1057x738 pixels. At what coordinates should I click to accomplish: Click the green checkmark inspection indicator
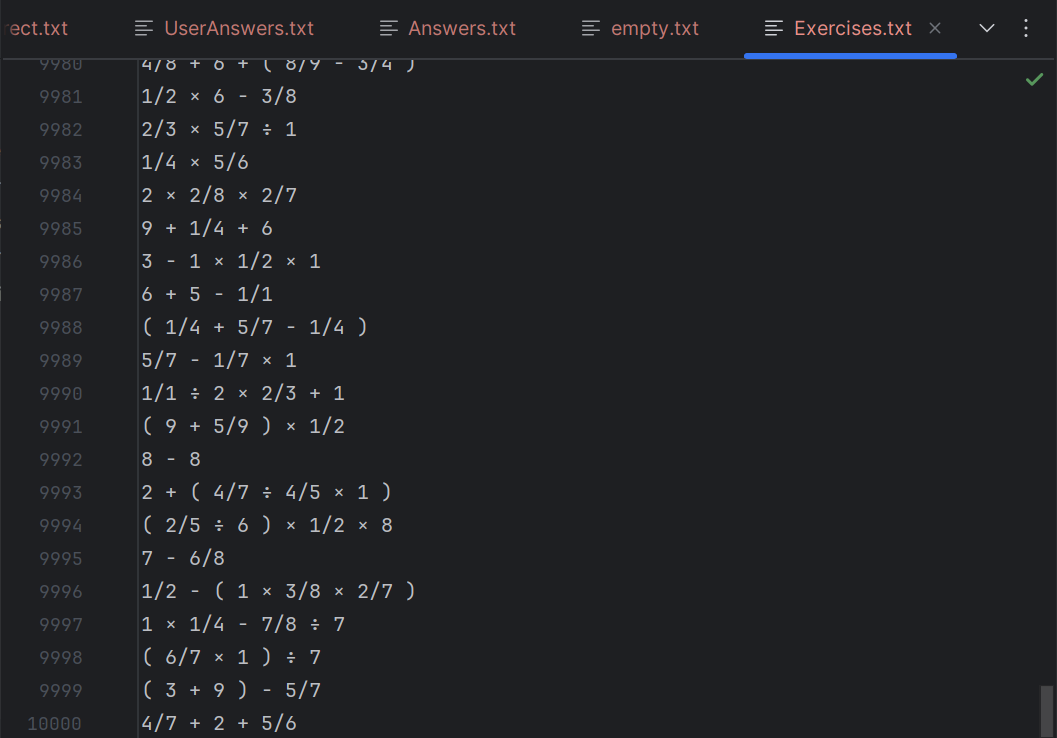pos(1034,80)
